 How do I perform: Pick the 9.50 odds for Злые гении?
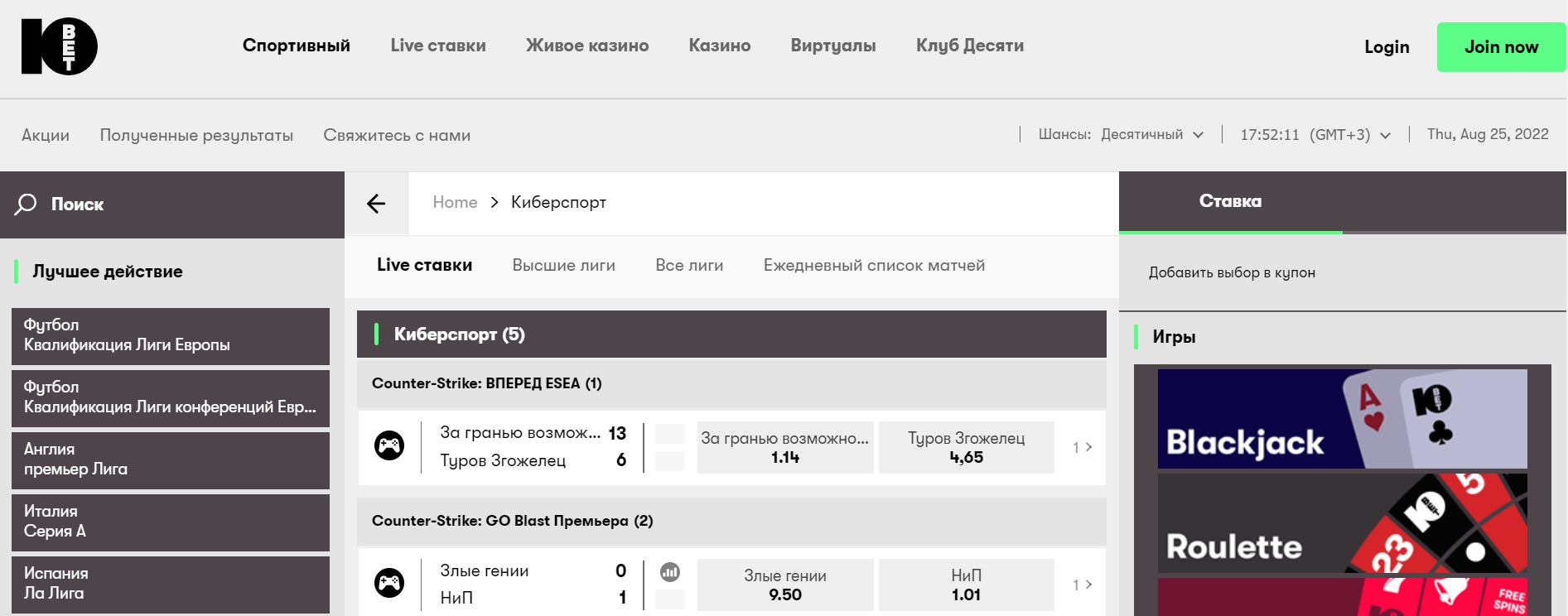coord(784,585)
